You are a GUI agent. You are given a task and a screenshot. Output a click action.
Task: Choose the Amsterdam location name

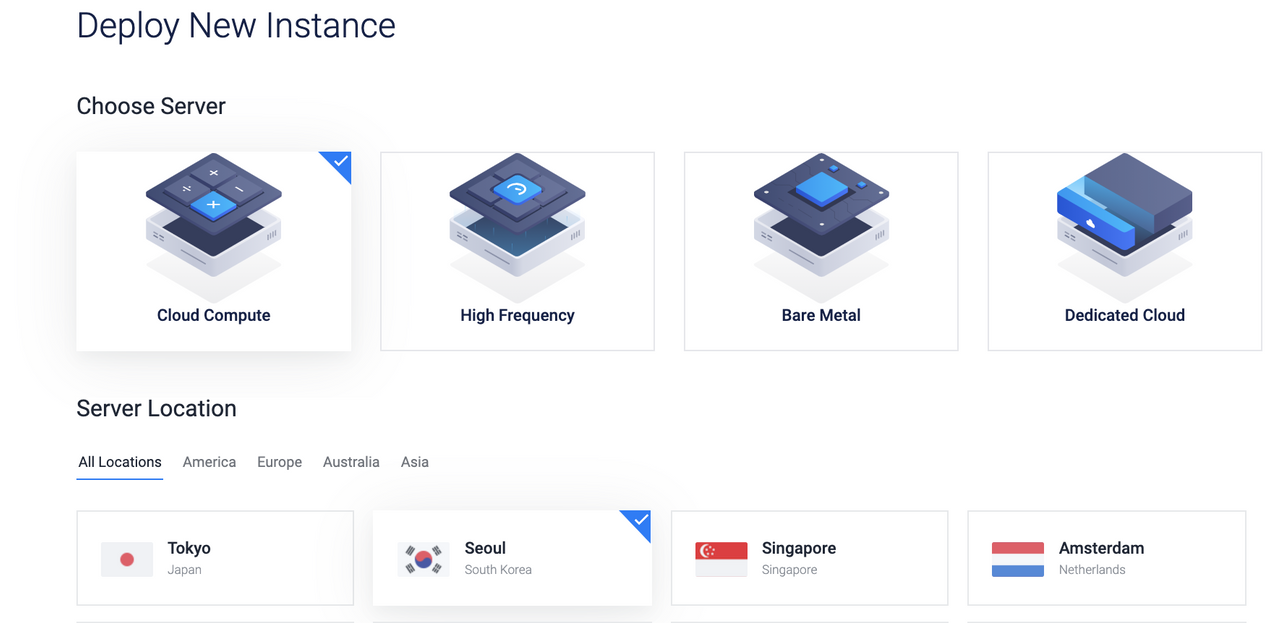[x=1101, y=548]
